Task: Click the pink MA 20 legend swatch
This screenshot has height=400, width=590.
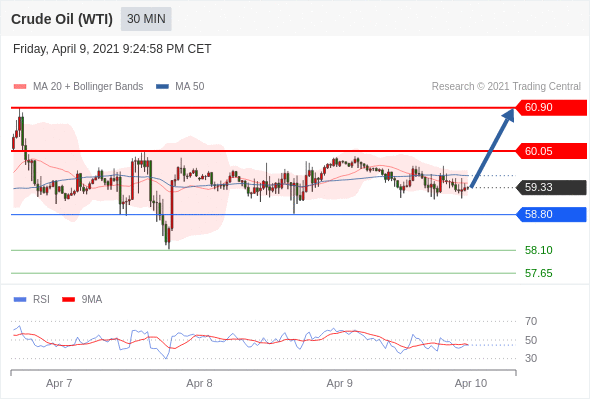Action: [20, 87]
